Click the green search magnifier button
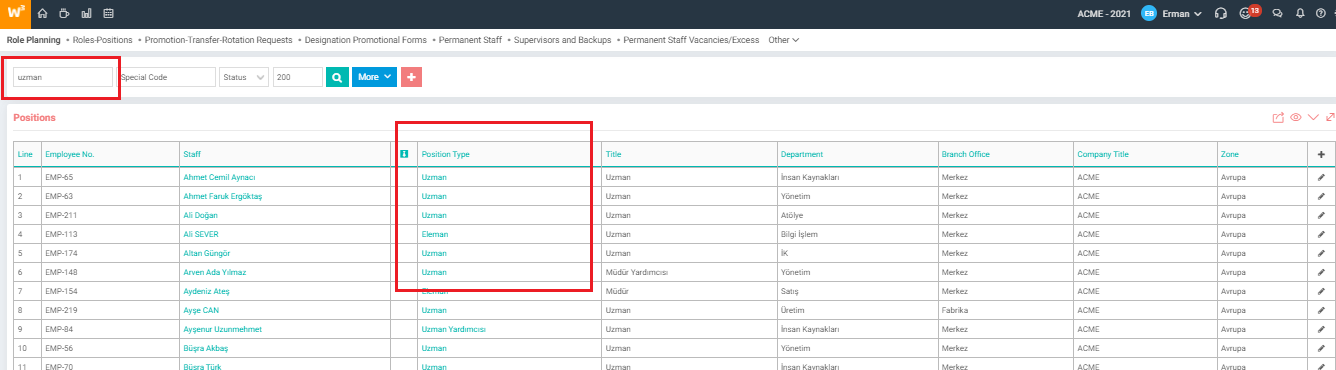Screen dimensions: 1336x370 pos(337,77)
